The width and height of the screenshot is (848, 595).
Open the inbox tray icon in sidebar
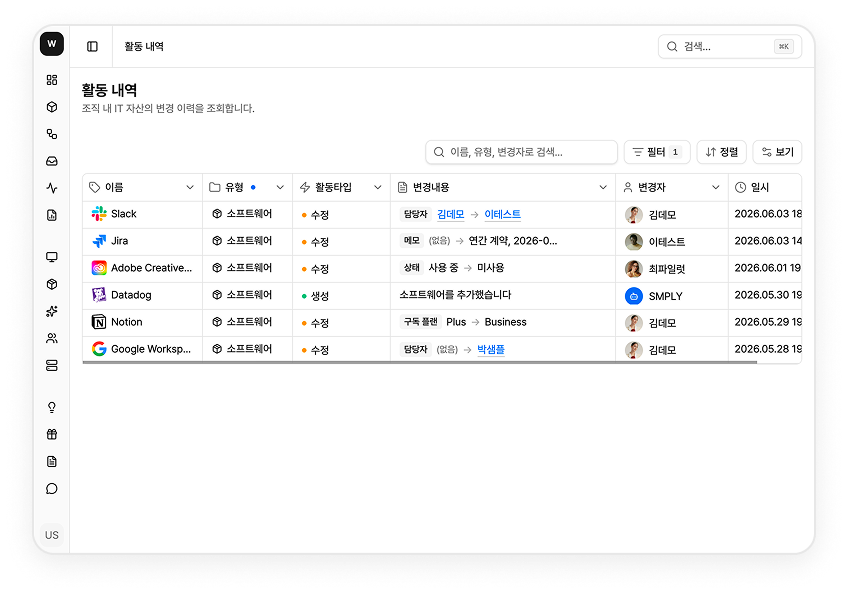tap(52, 161)
